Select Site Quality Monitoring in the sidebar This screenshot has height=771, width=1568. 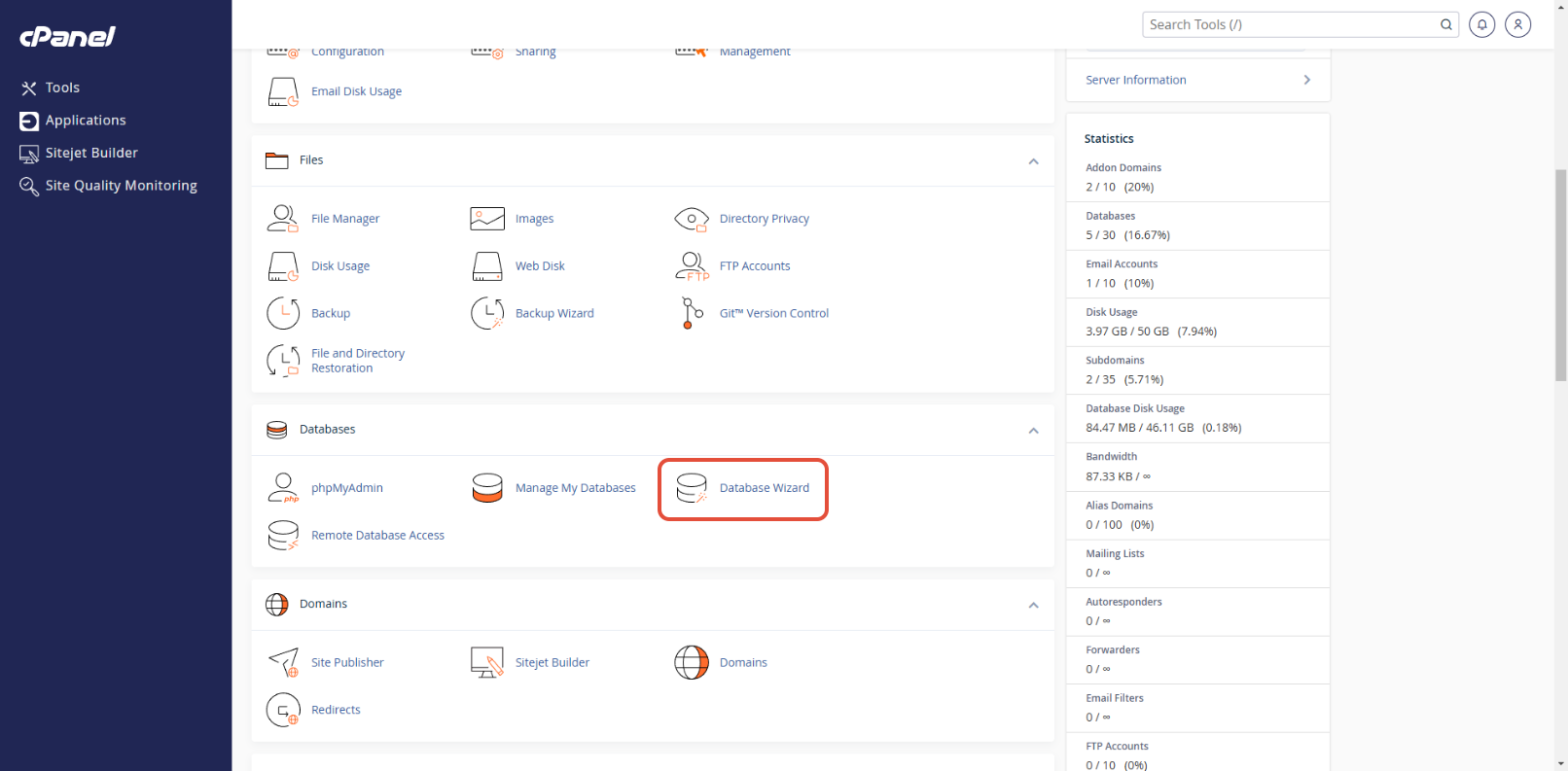[x=122, y=186]
